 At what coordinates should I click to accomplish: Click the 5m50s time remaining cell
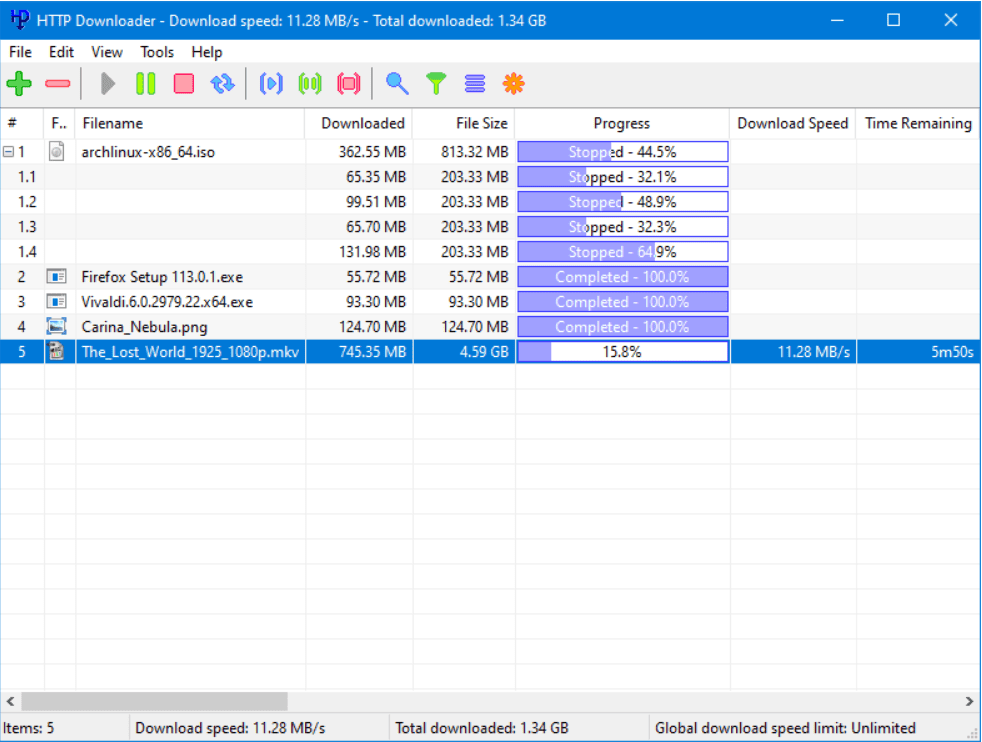coord(918,352)
